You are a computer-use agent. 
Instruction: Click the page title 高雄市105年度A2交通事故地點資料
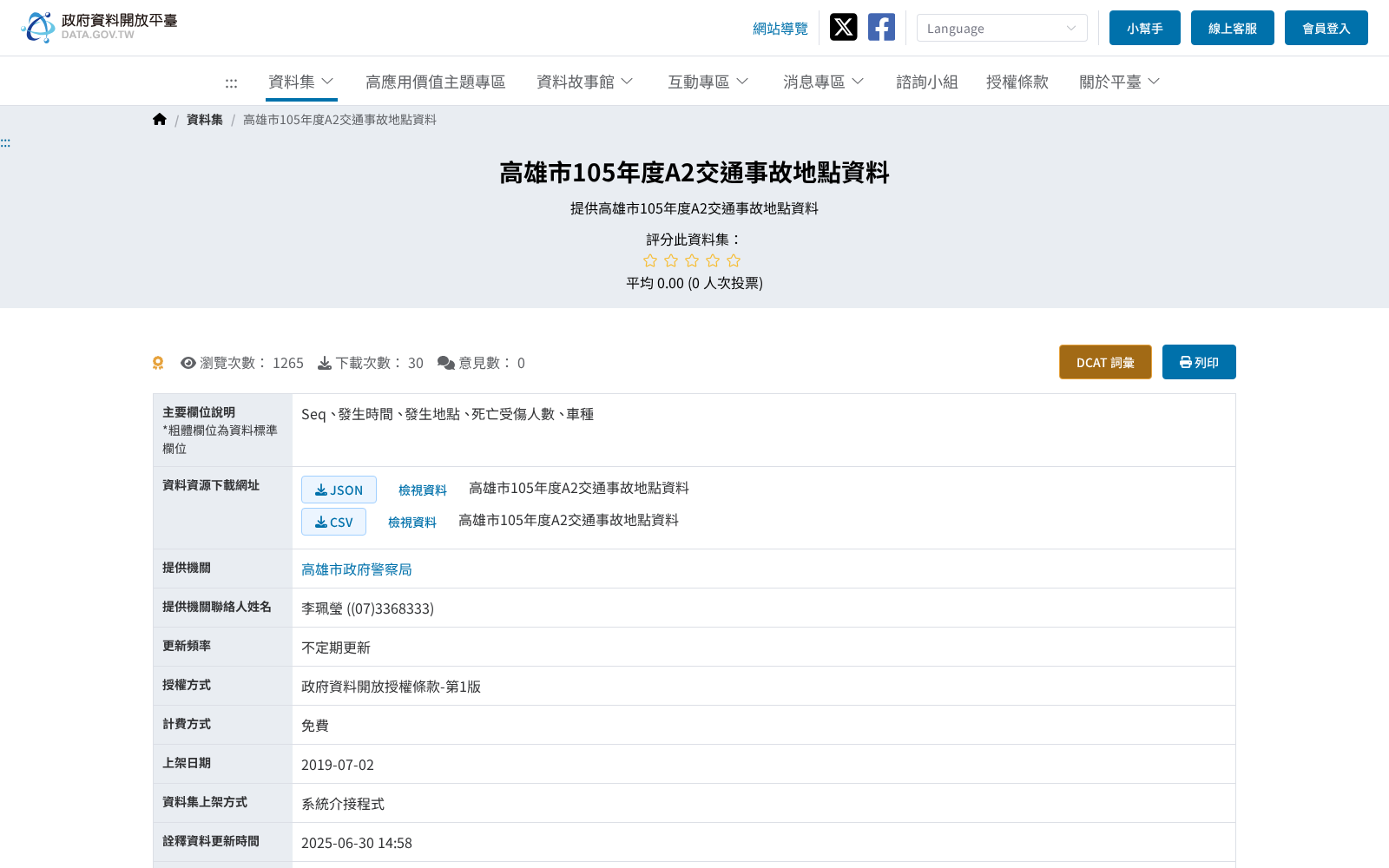(x=694, y=173)
